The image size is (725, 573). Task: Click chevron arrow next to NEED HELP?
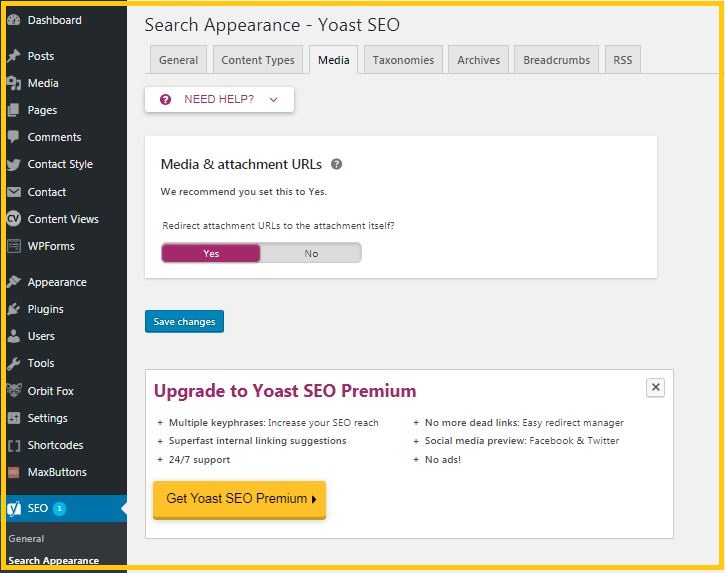click(273, 99)
